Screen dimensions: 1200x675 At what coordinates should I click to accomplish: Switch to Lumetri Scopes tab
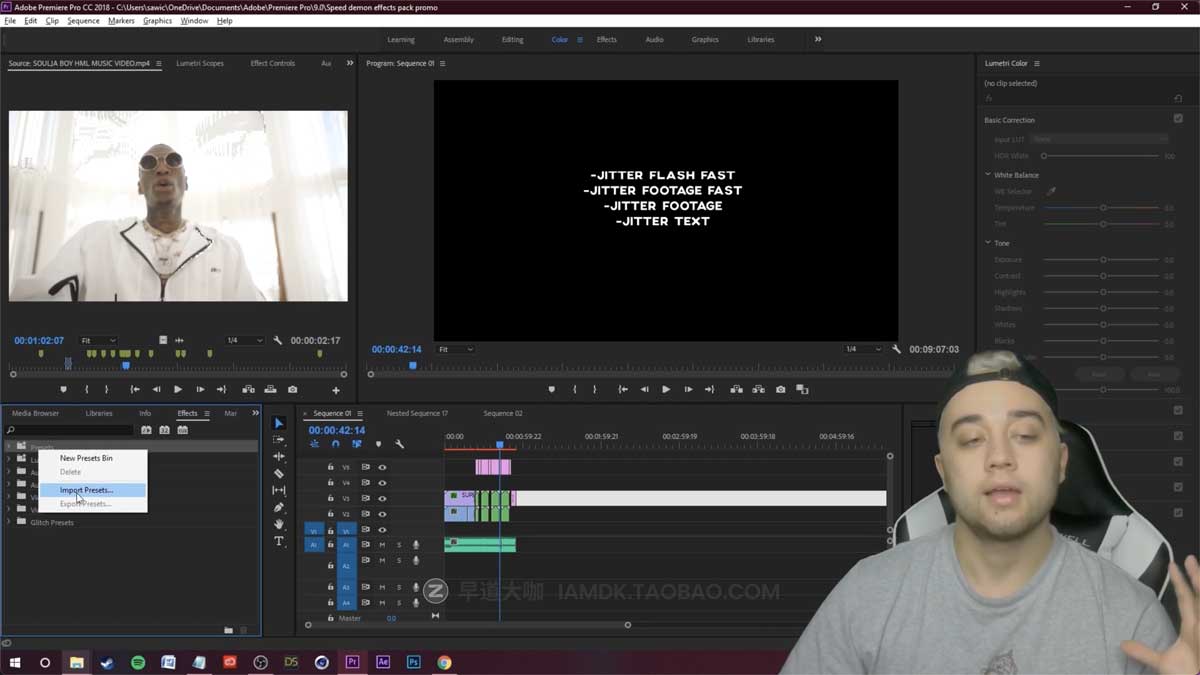[x=200, y=63]
